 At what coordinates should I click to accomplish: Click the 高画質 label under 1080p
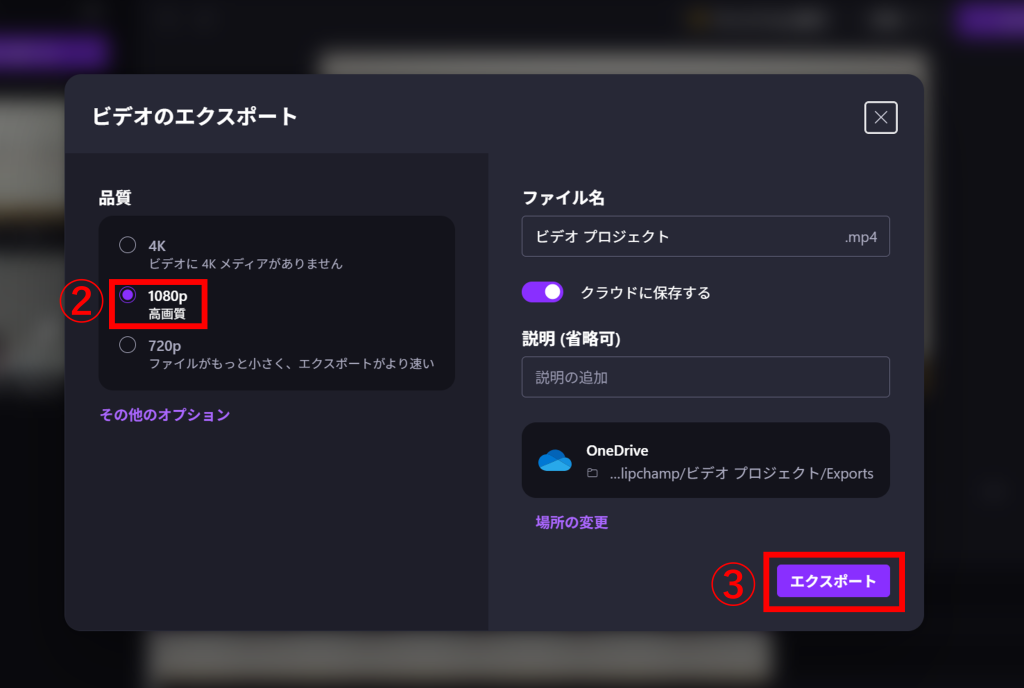point(167,314)
